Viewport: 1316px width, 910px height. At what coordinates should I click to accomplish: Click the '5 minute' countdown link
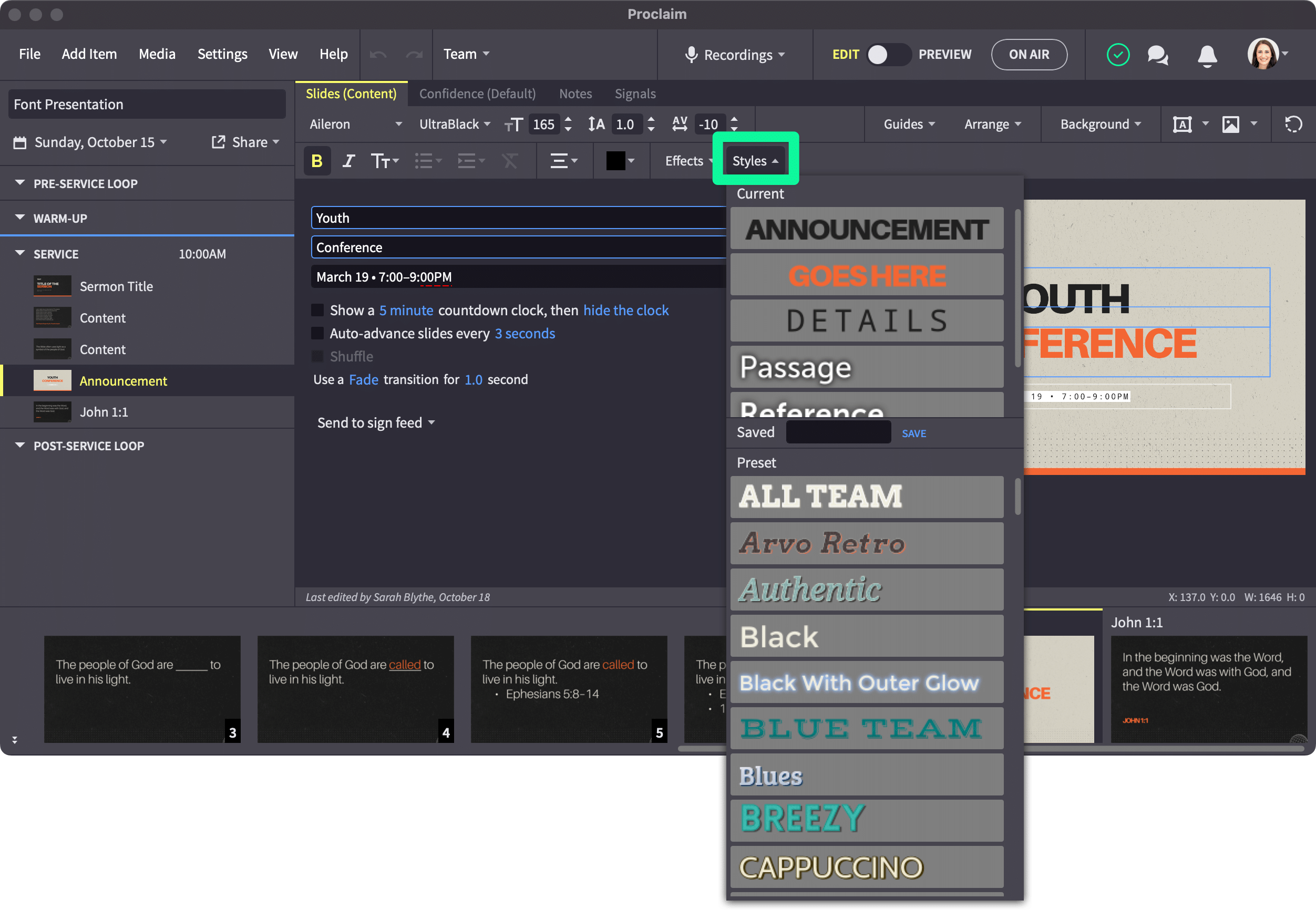[406, 310]
